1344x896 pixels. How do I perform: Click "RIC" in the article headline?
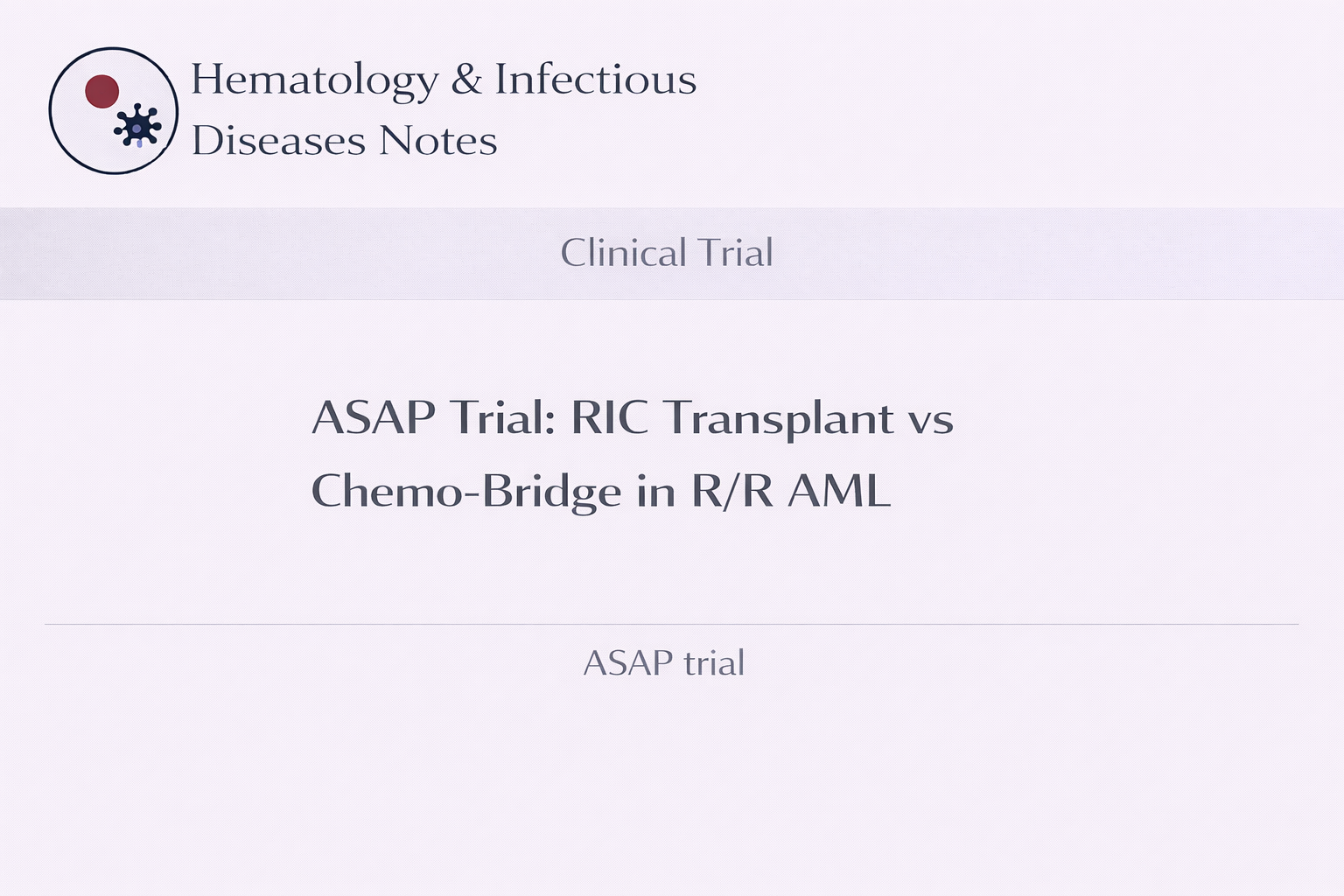610,417
